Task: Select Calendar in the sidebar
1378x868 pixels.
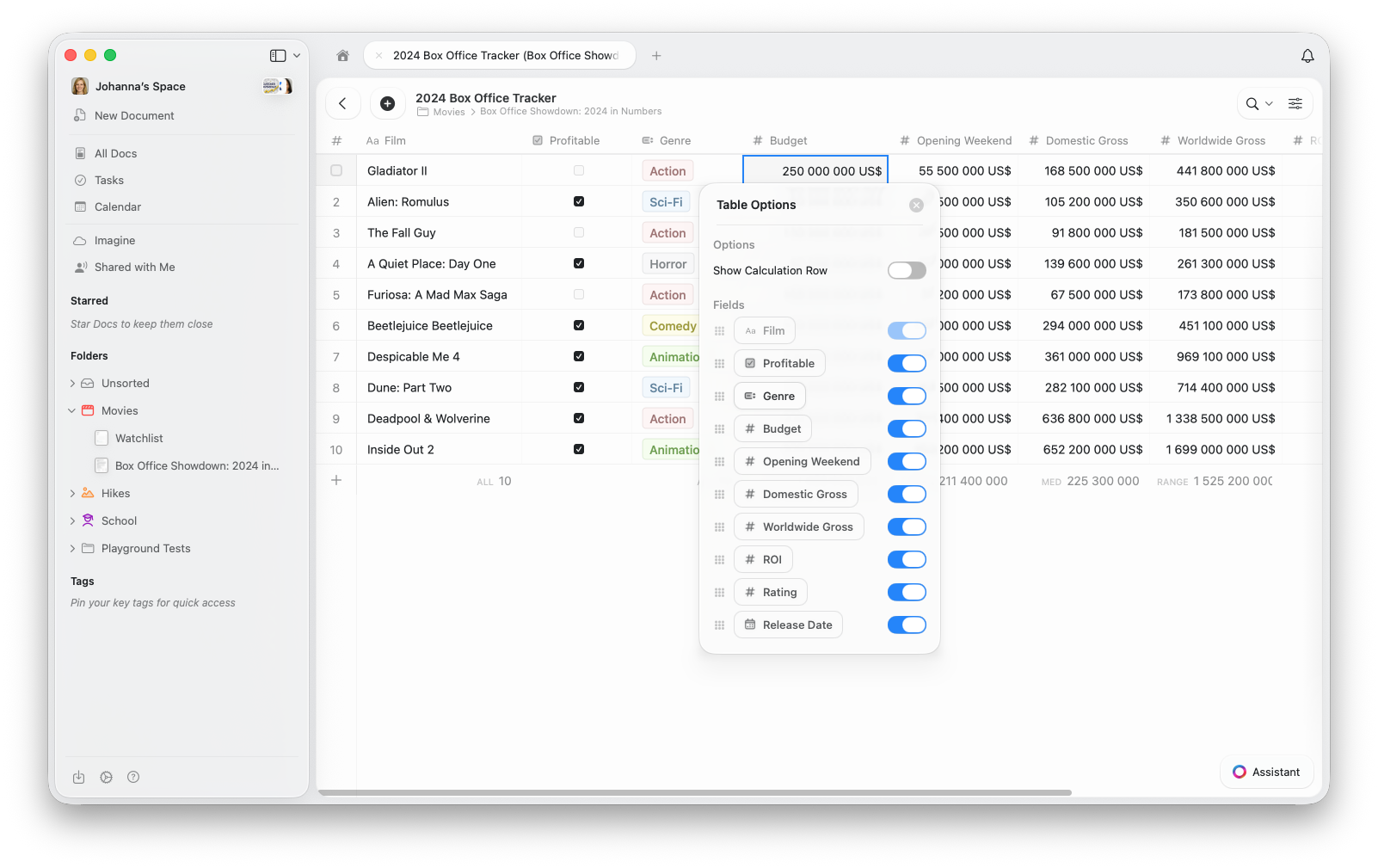Action: point(116,206)
